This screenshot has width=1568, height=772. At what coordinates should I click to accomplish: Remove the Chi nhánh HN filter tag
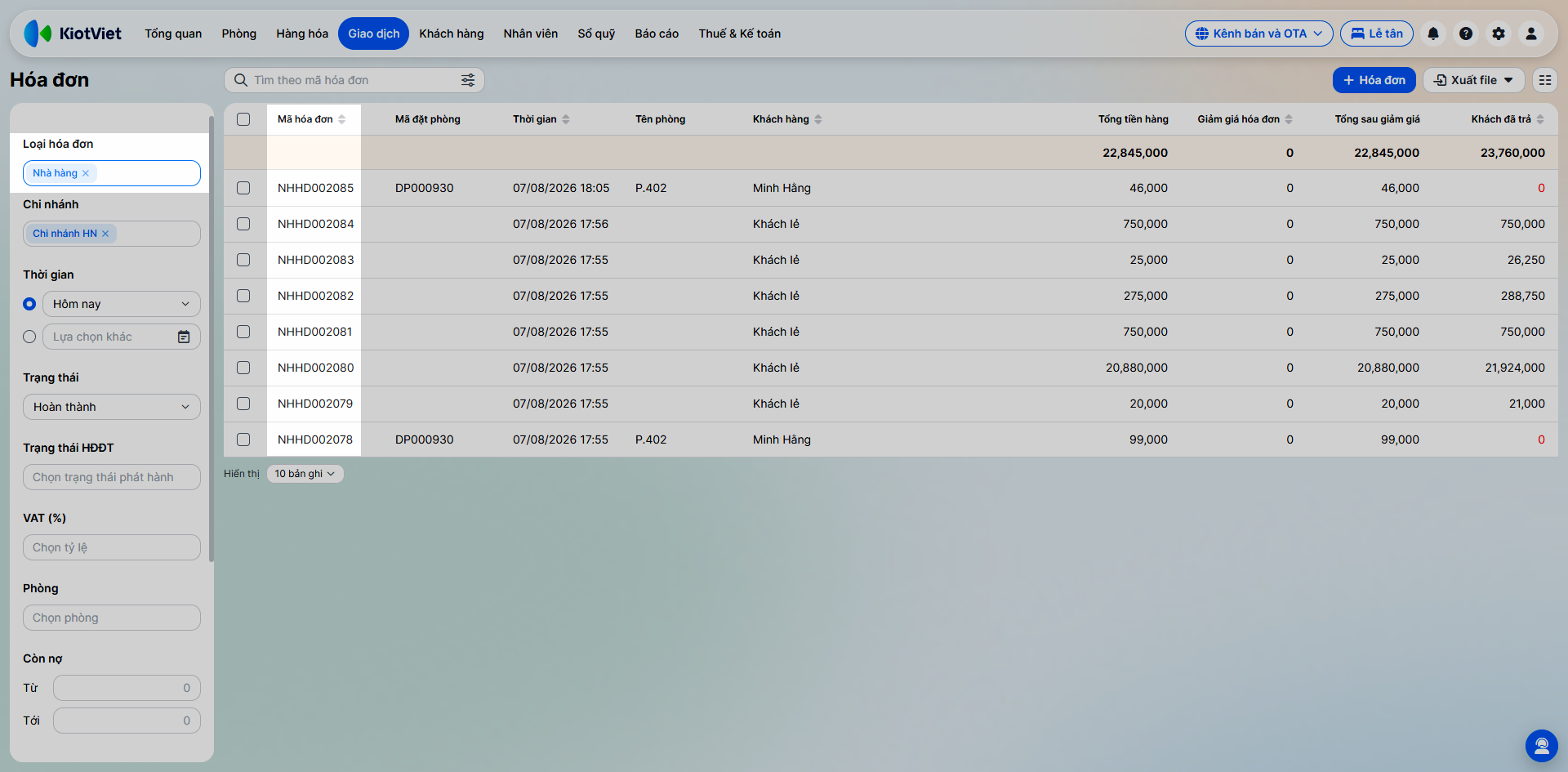[105, 234]
